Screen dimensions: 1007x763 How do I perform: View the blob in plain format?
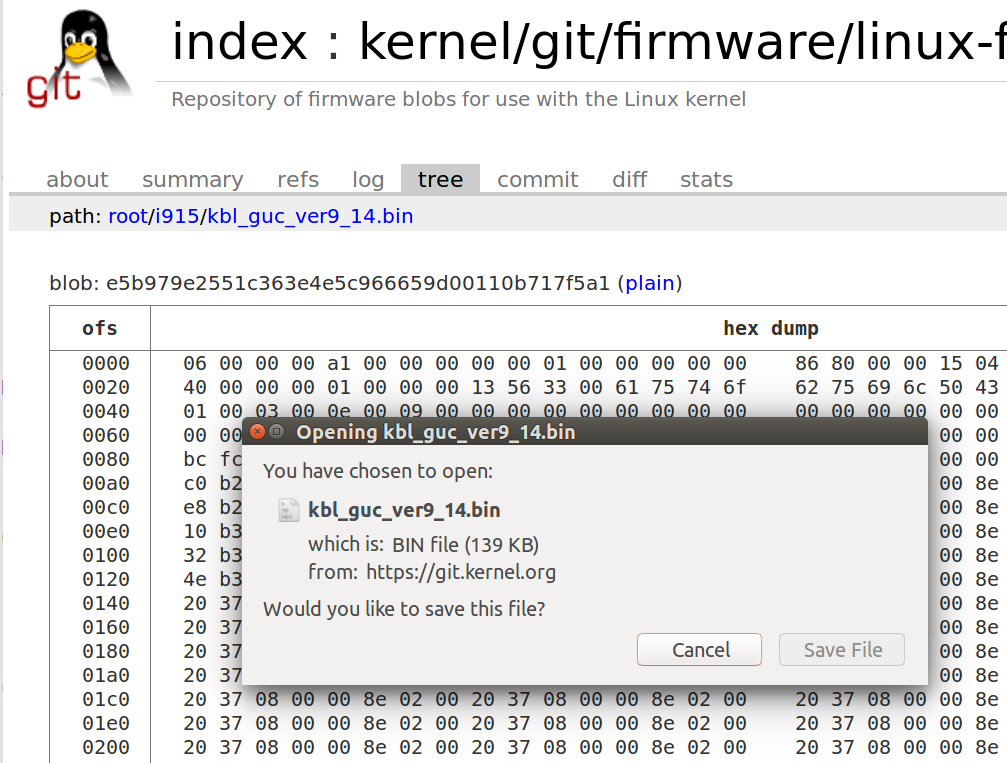pyautogui.click(x=650, y=283)
